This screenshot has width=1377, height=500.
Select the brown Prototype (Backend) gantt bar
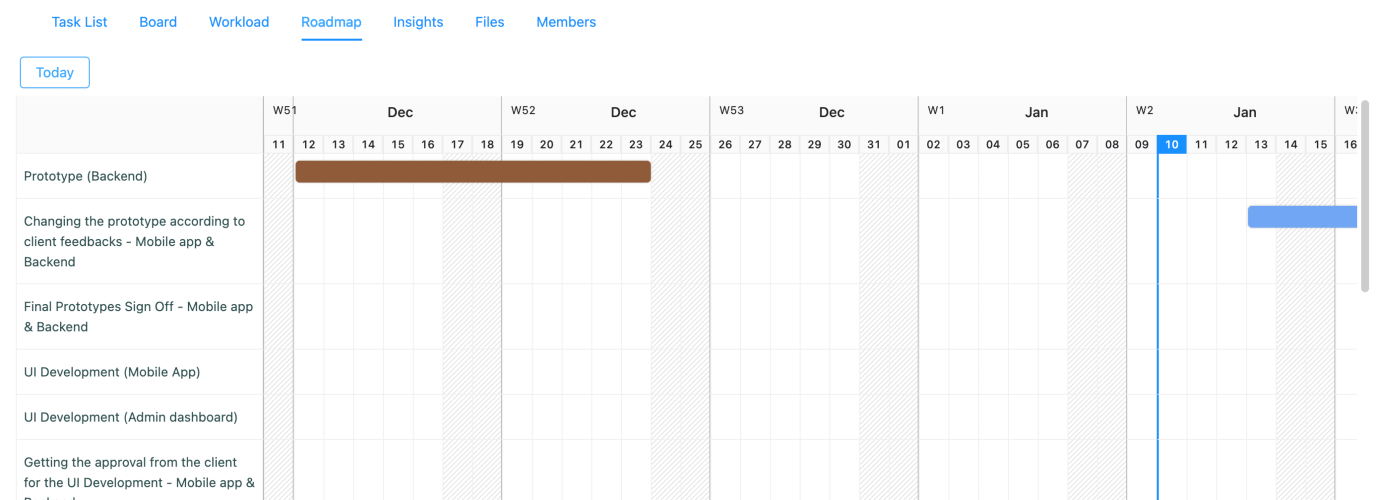pos(473,171)
